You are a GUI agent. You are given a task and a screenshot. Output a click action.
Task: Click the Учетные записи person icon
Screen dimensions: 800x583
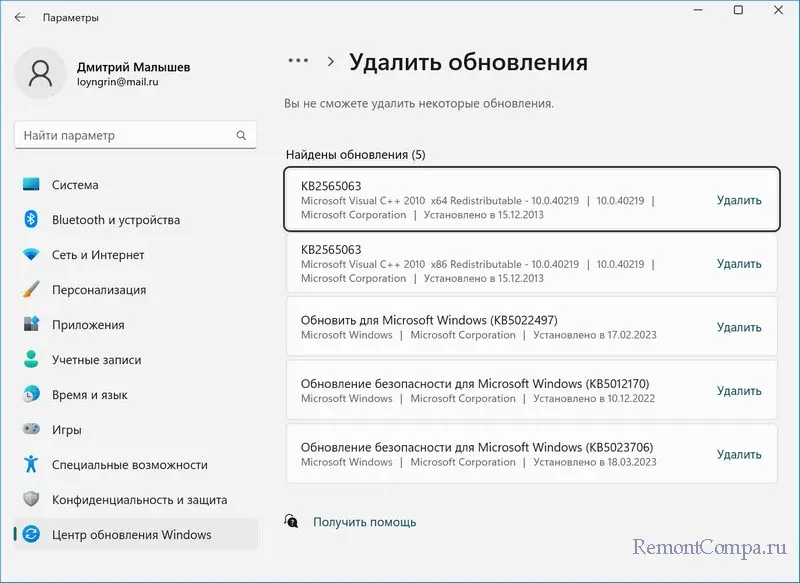pos(32,360)
